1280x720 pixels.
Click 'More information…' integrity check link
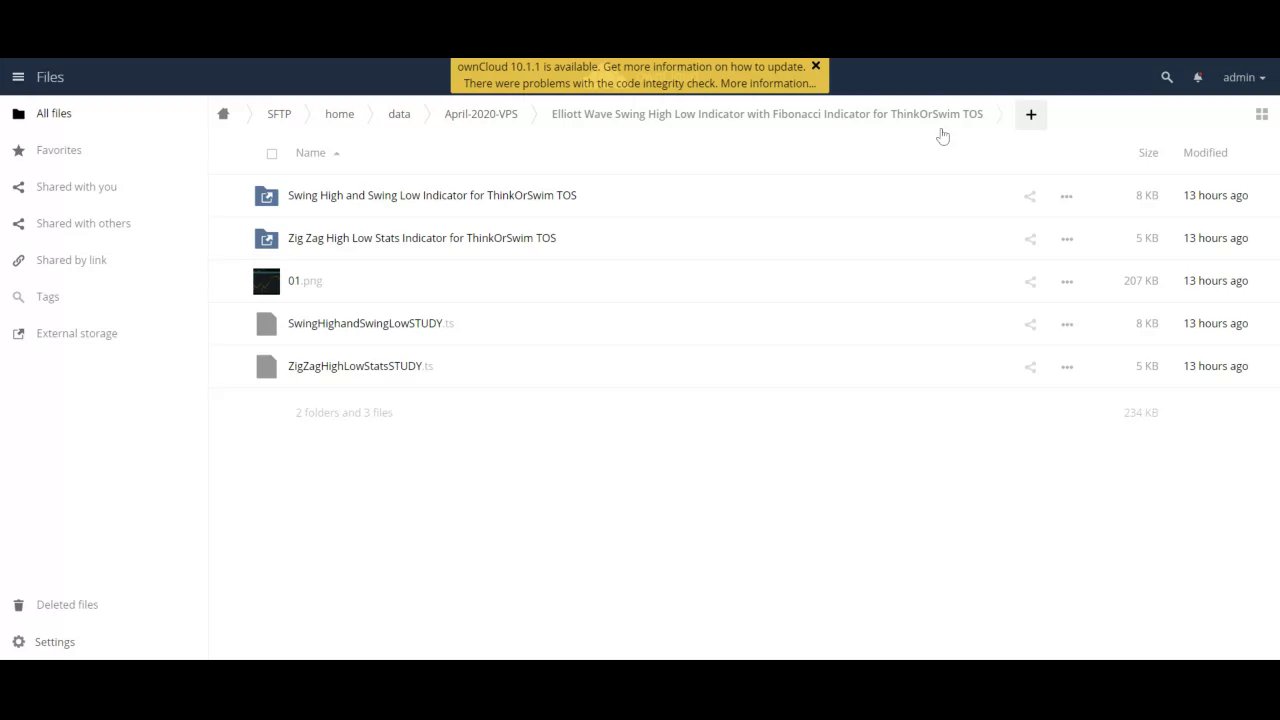768,84
